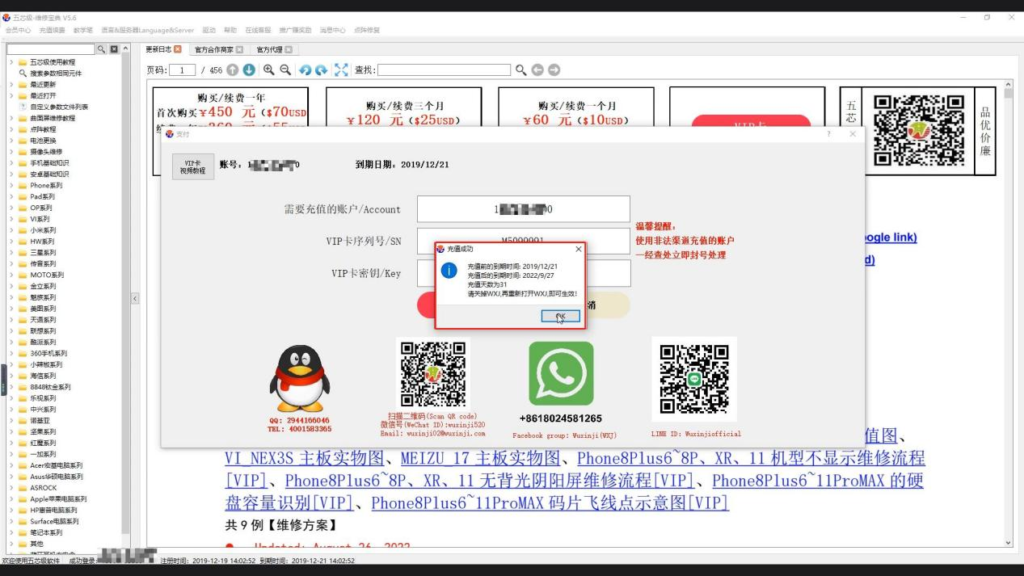Collapse the sidebar with the splitter arrow
The height and width of the screenshot is (576, 1024).
(x=135, y=298)
